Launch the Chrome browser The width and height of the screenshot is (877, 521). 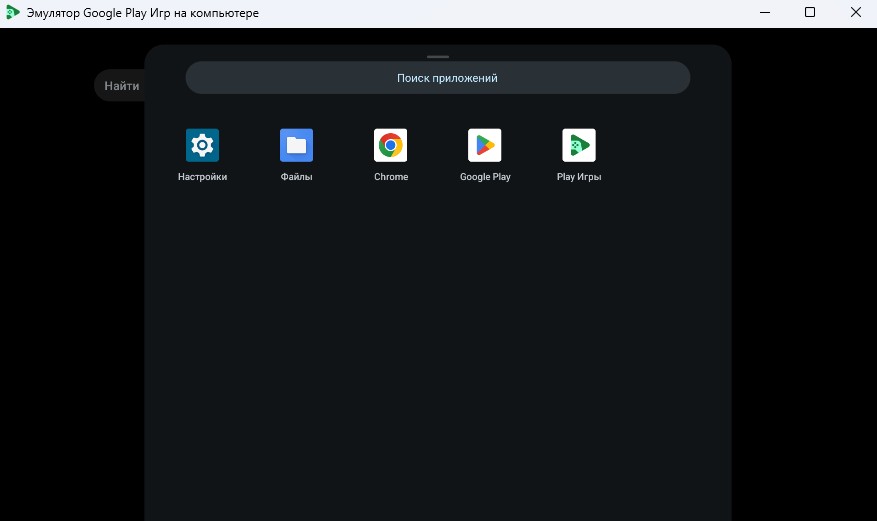click(x=390, y=145)
